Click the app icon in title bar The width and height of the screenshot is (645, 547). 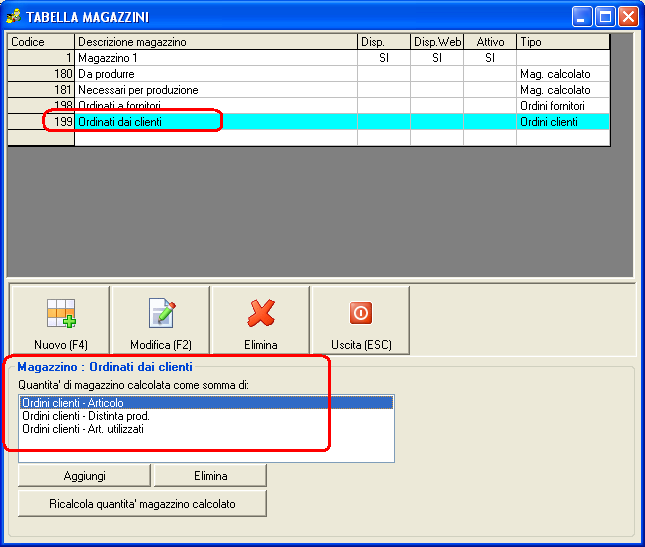coord(14,16)
